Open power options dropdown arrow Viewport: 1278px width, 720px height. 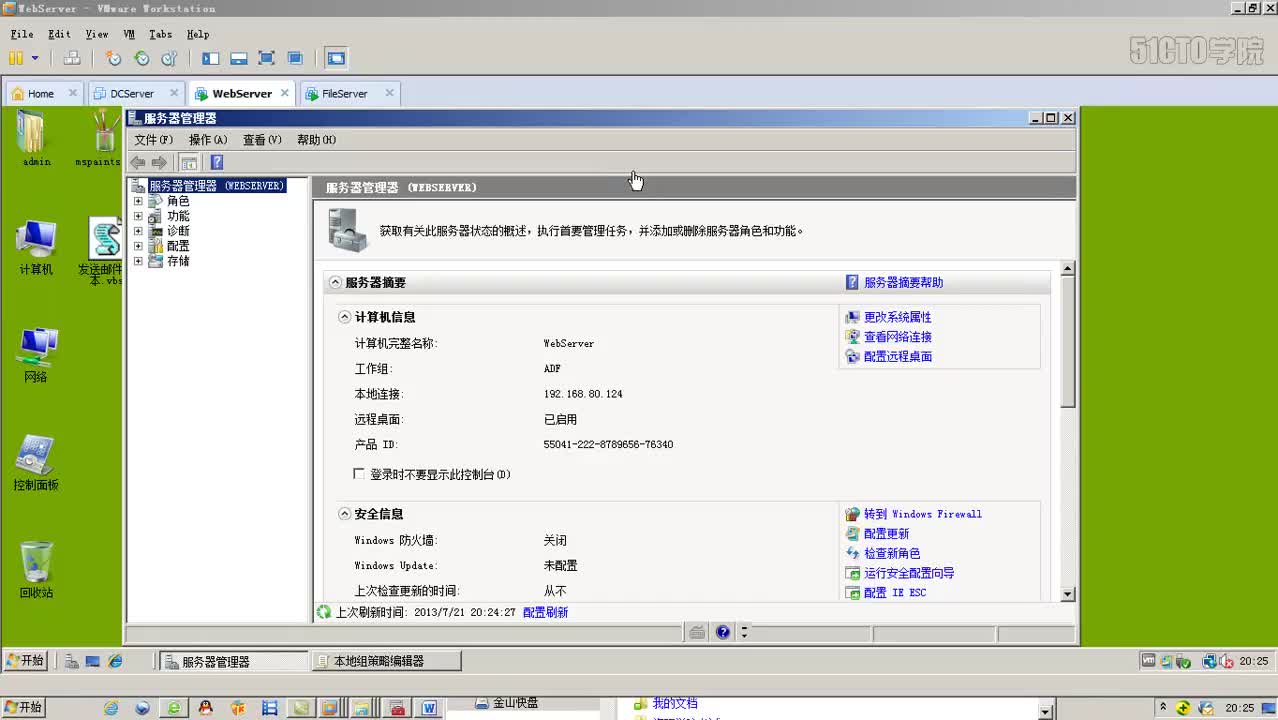(35, 58)
